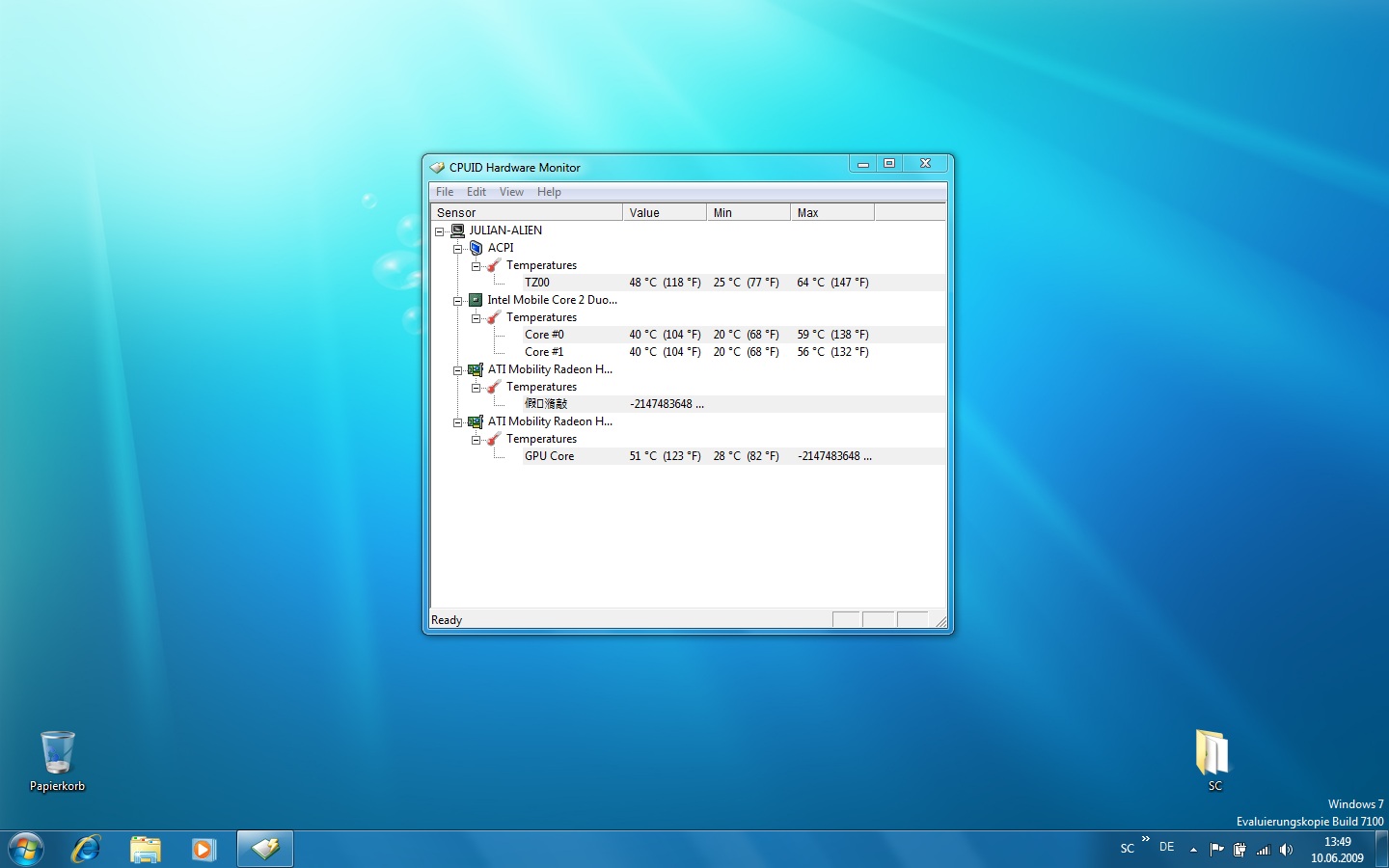Minimize the CPUID Hardware Monitor window

click(863, 164)
